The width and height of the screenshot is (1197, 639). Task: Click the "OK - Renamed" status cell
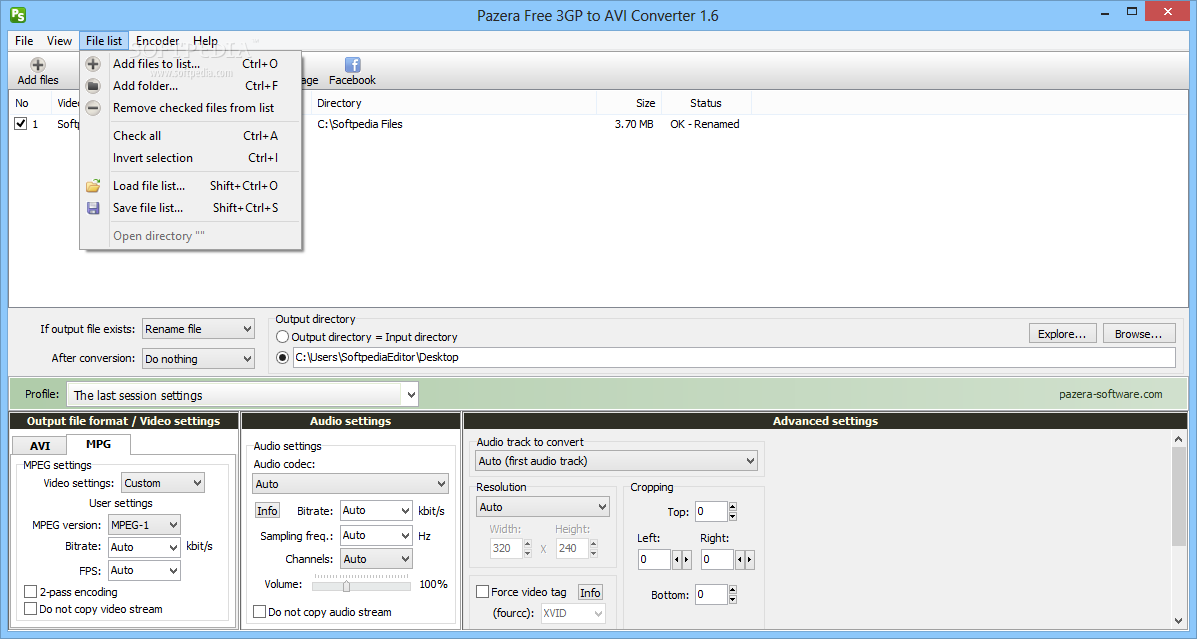[x=705, y=124]
